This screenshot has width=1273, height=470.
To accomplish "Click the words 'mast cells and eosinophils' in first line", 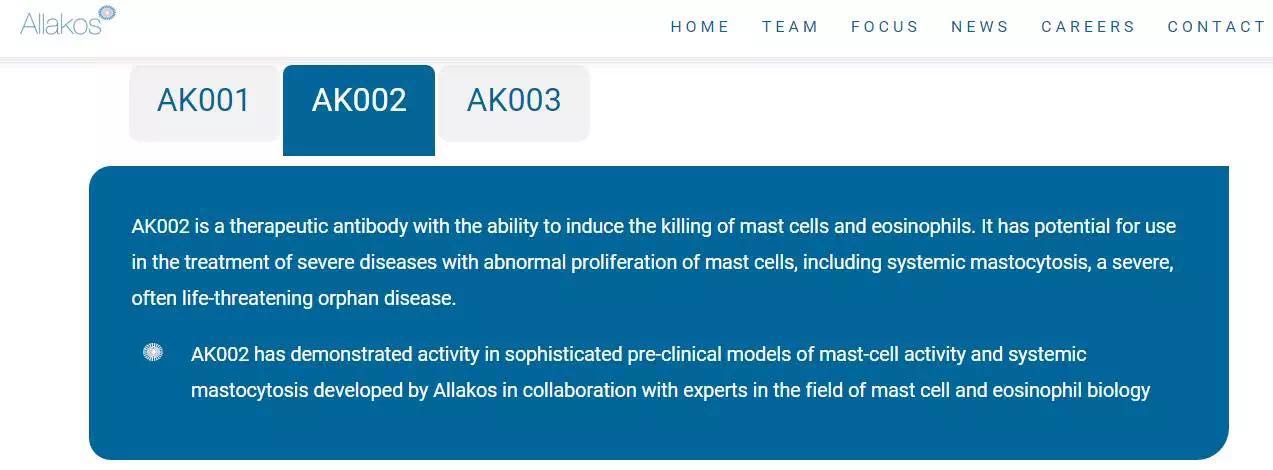I will click(856, 226).
